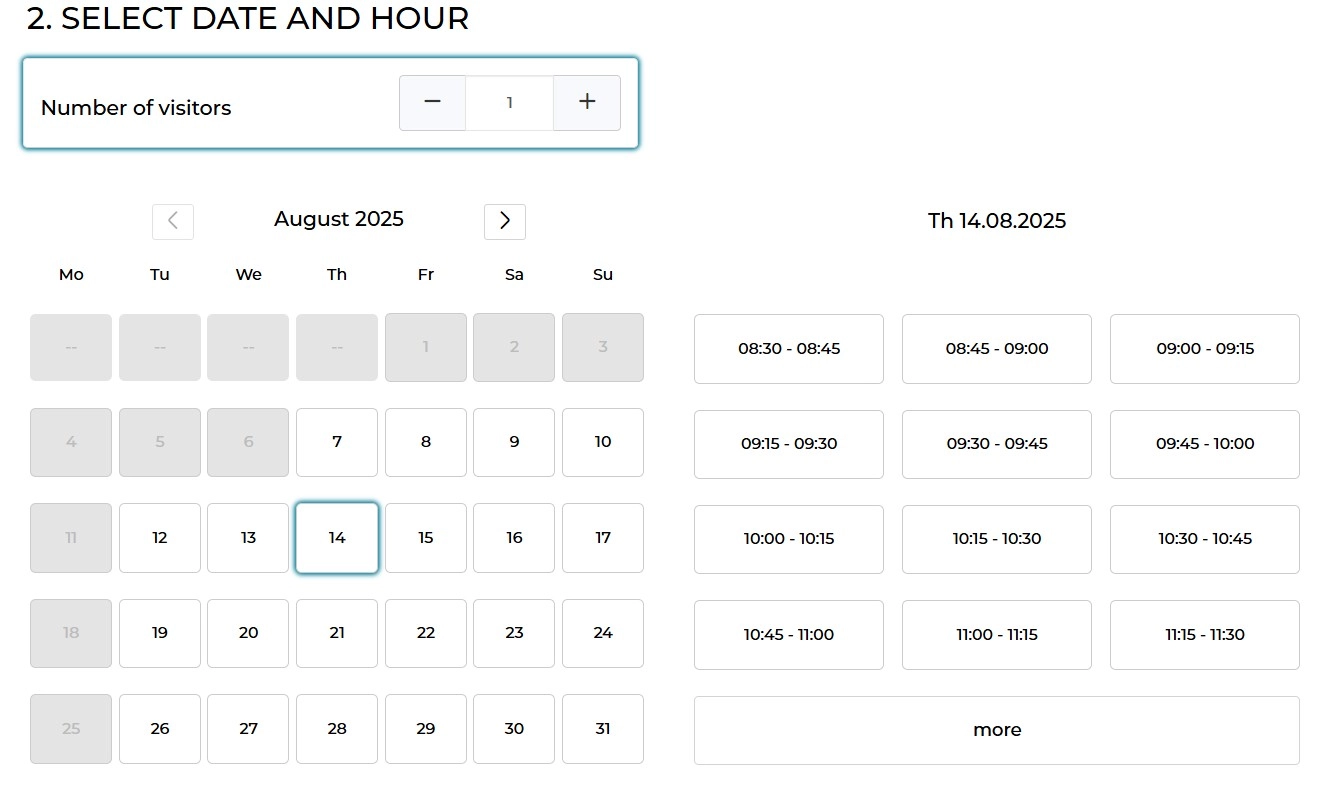The image size is (1330, 802).
Task: Choose the 10:15 - 10:30 time slot
Action: pos(996,539)
